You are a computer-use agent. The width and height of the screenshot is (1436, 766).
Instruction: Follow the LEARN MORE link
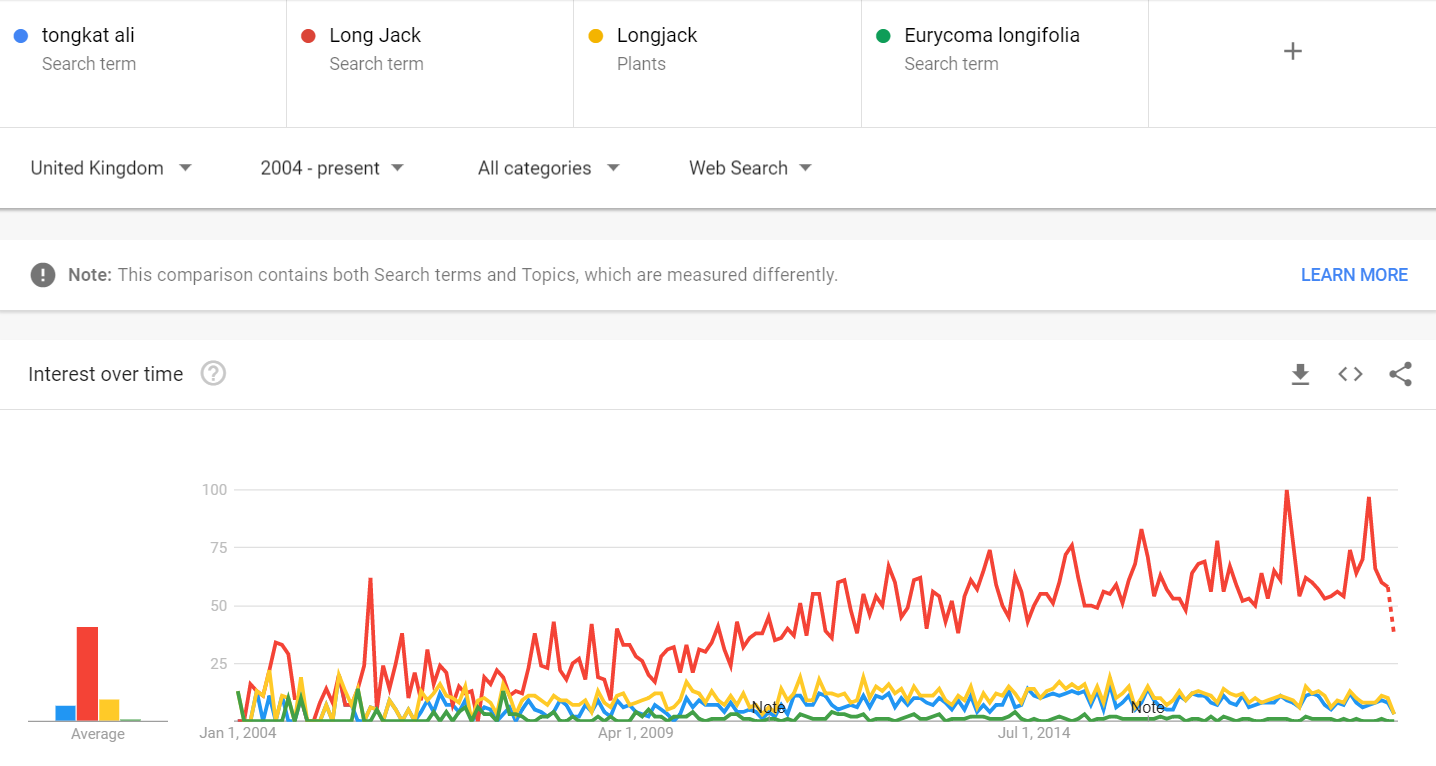point(1354,275)
